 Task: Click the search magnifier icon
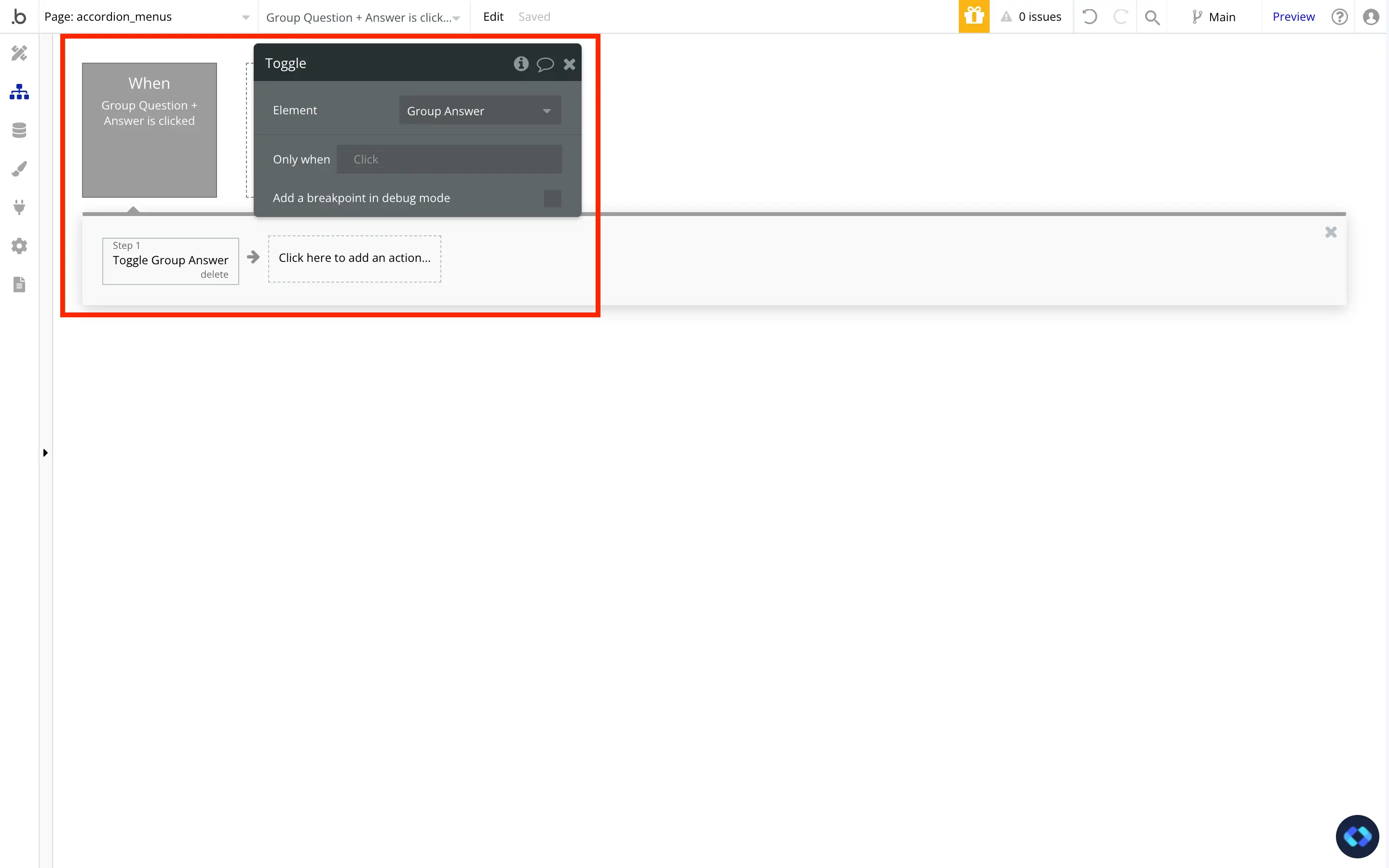(1151, 17)
